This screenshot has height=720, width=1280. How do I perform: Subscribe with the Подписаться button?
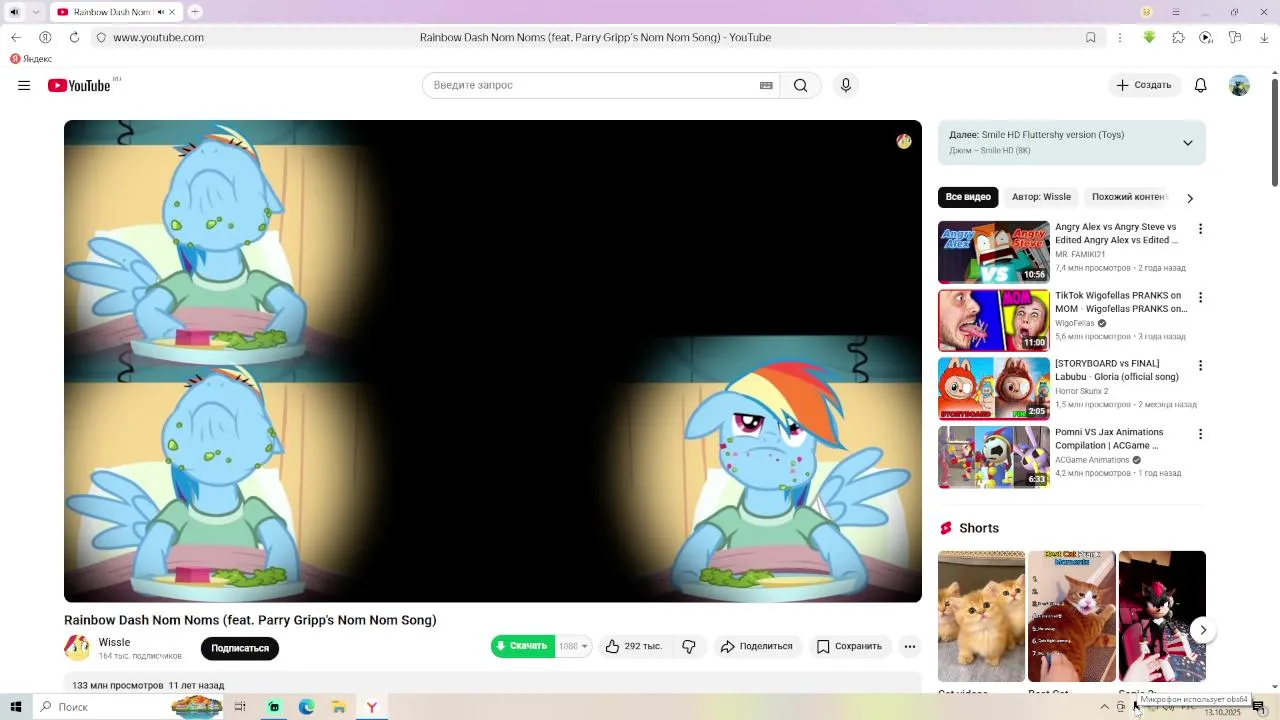pos(240,648)
